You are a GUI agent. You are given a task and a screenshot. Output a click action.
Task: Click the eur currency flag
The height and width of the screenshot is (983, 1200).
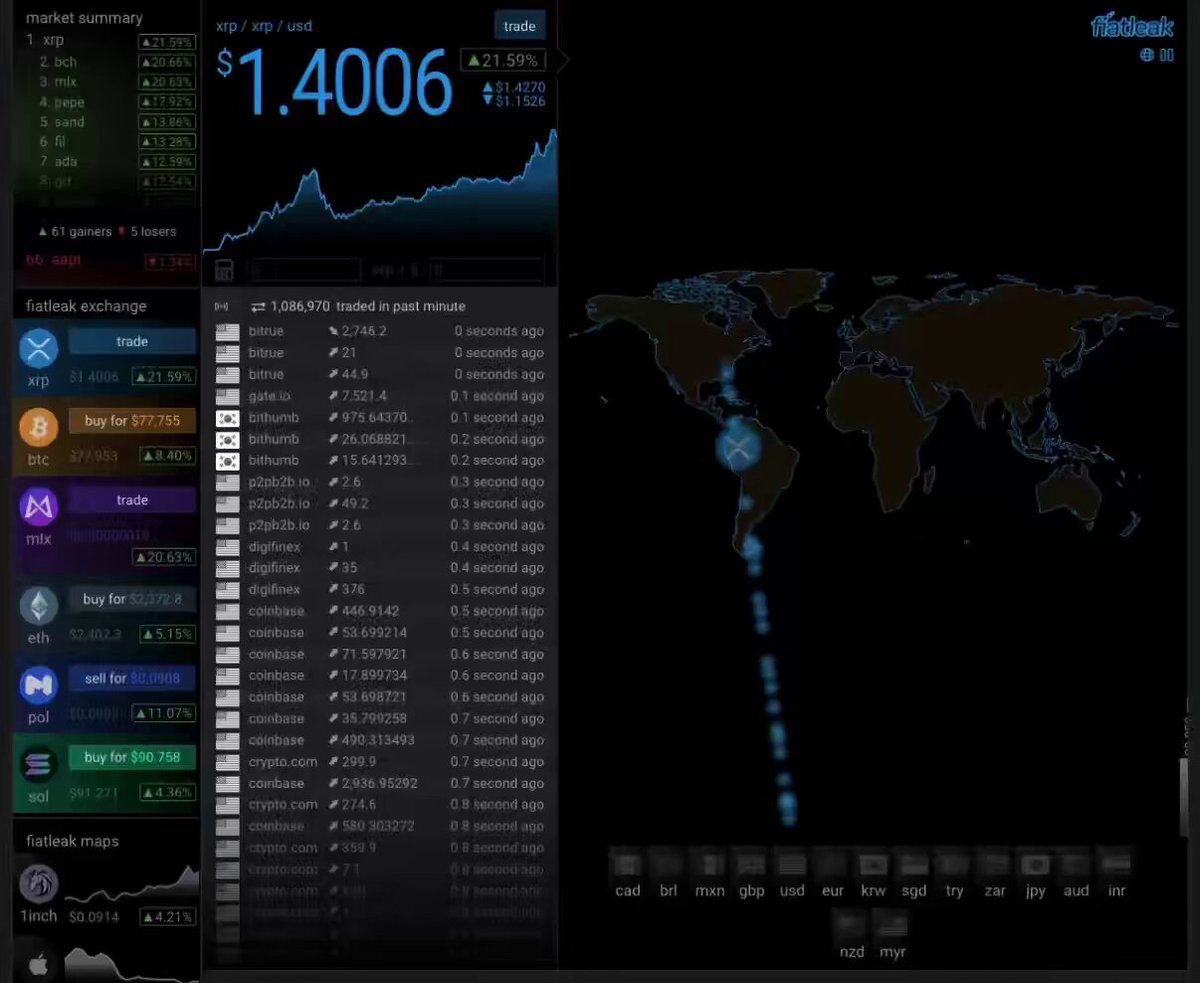(833, 865)
